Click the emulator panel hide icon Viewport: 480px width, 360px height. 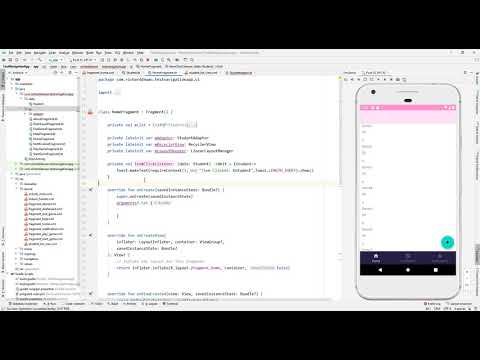tap(472, 72)
